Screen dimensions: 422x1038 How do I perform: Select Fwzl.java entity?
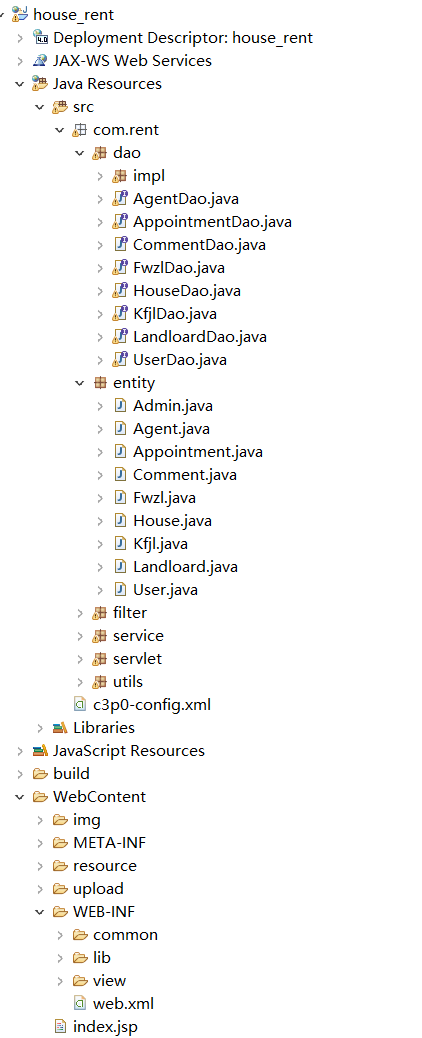coord(164,498)
